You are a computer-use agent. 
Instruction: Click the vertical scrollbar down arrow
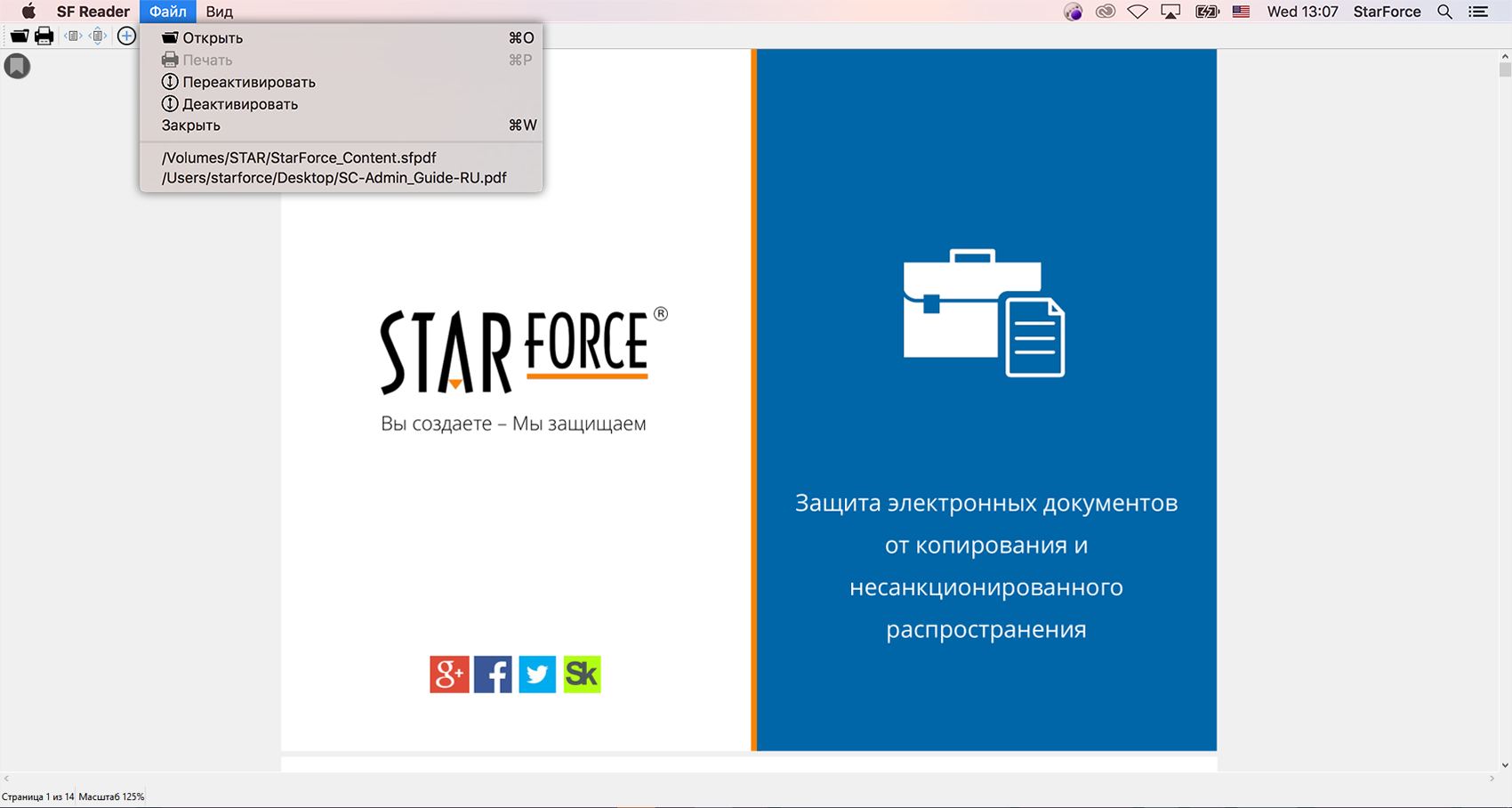(x=1505, y=765)
